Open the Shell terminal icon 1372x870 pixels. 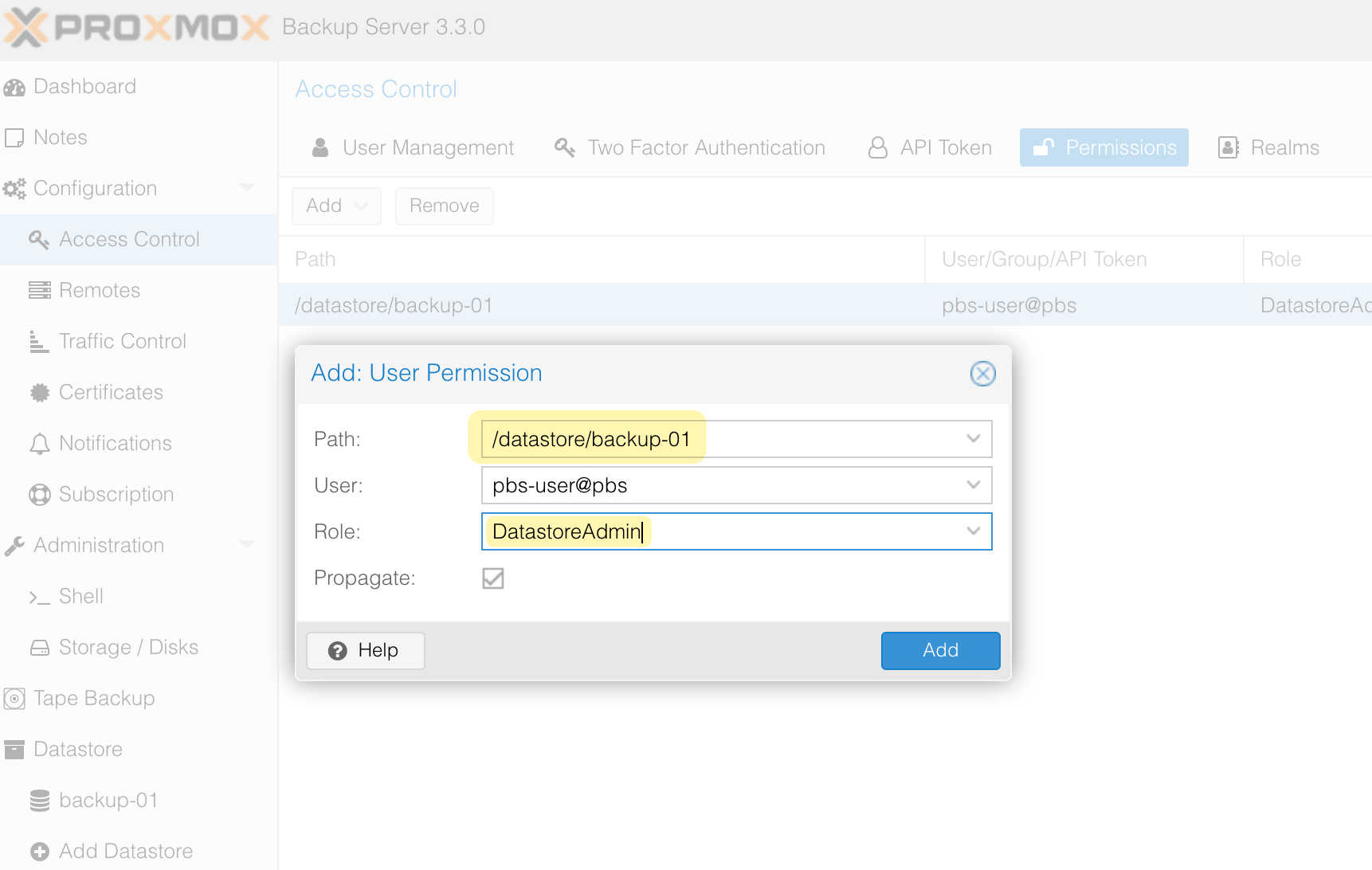[41, 596]
